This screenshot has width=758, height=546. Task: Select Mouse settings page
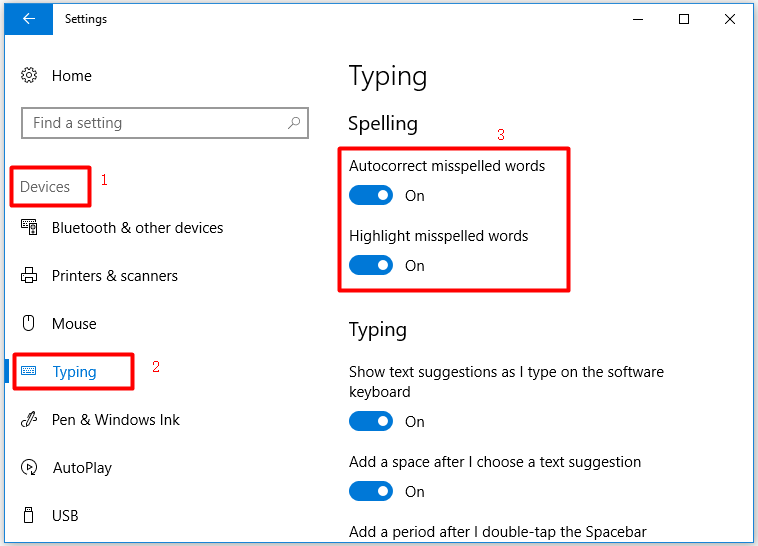74,324
